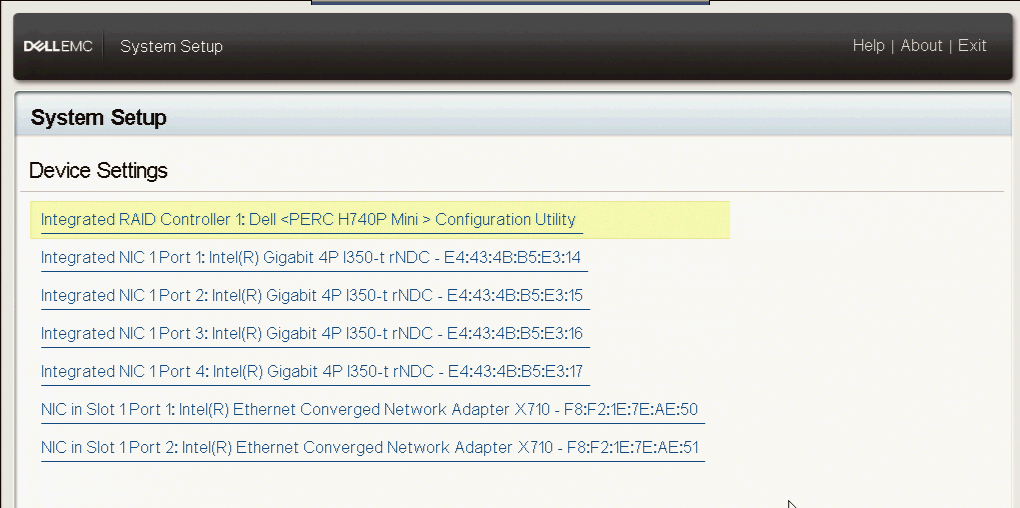The width and height of the screenshot is (1020, 508).
Task: Exit System Setup
Action: coord(972,46)
